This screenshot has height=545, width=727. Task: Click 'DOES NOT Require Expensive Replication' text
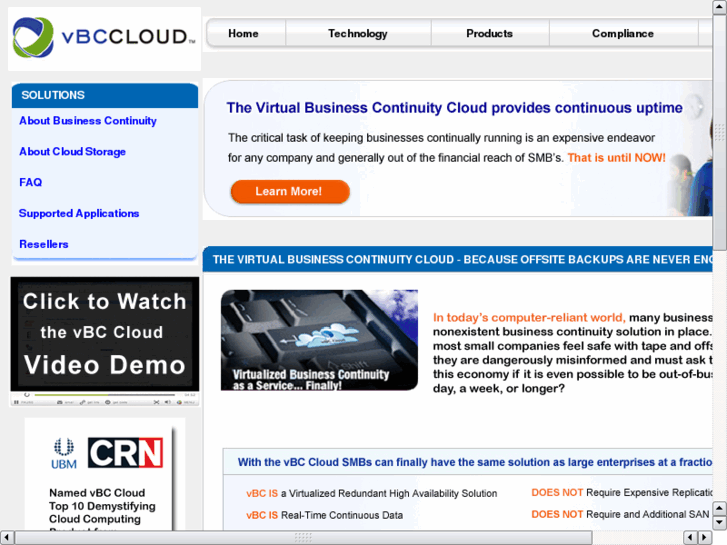622,493
